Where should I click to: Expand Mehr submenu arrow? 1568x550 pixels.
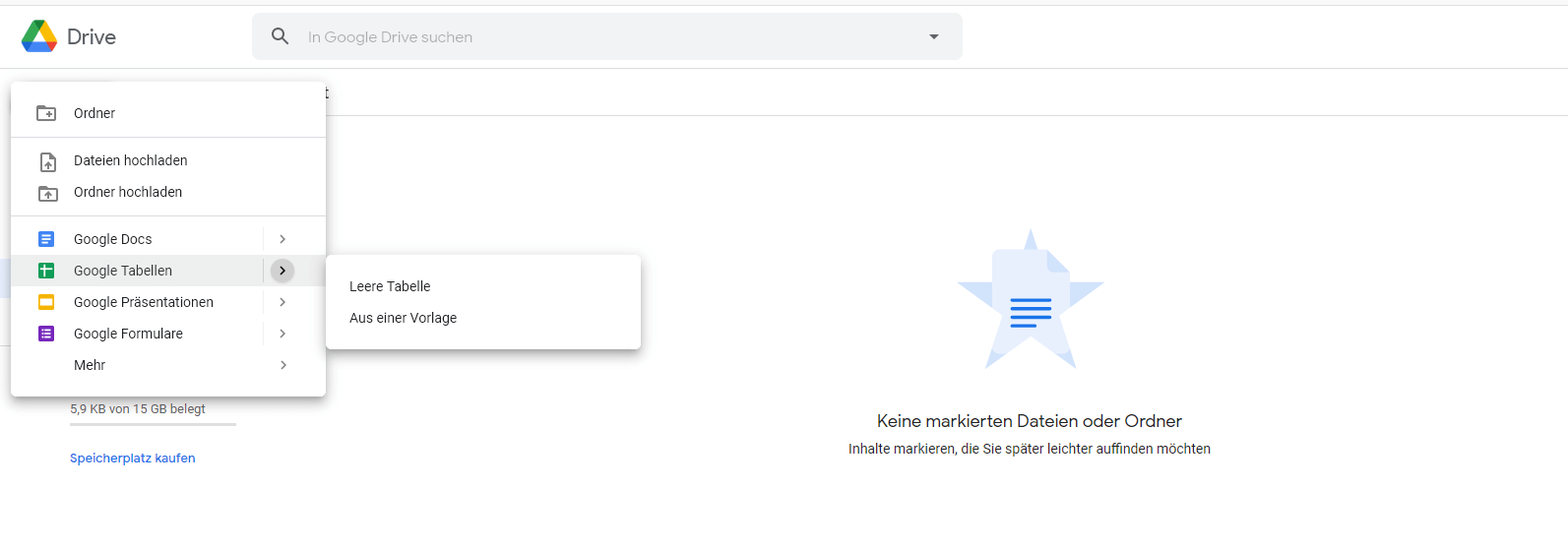[283, 365]
